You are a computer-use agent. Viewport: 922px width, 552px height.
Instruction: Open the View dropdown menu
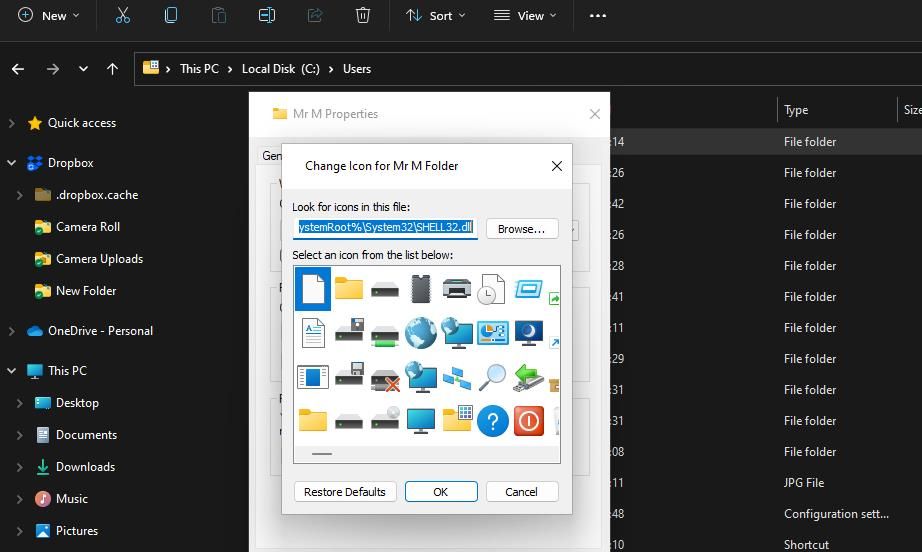[x=525, y=15]
